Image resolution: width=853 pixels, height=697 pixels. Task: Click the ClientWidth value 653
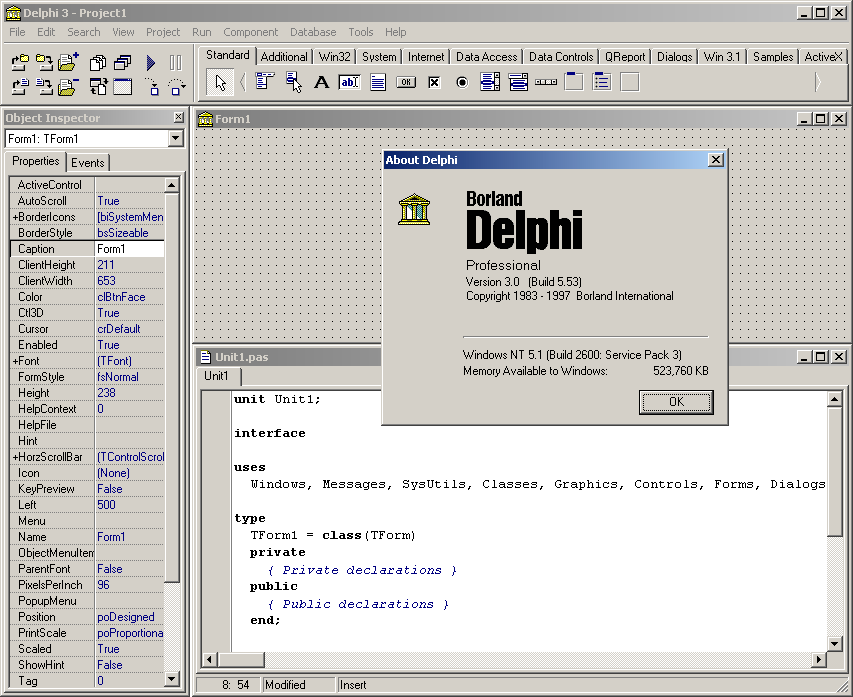click(x=129, y=281)
